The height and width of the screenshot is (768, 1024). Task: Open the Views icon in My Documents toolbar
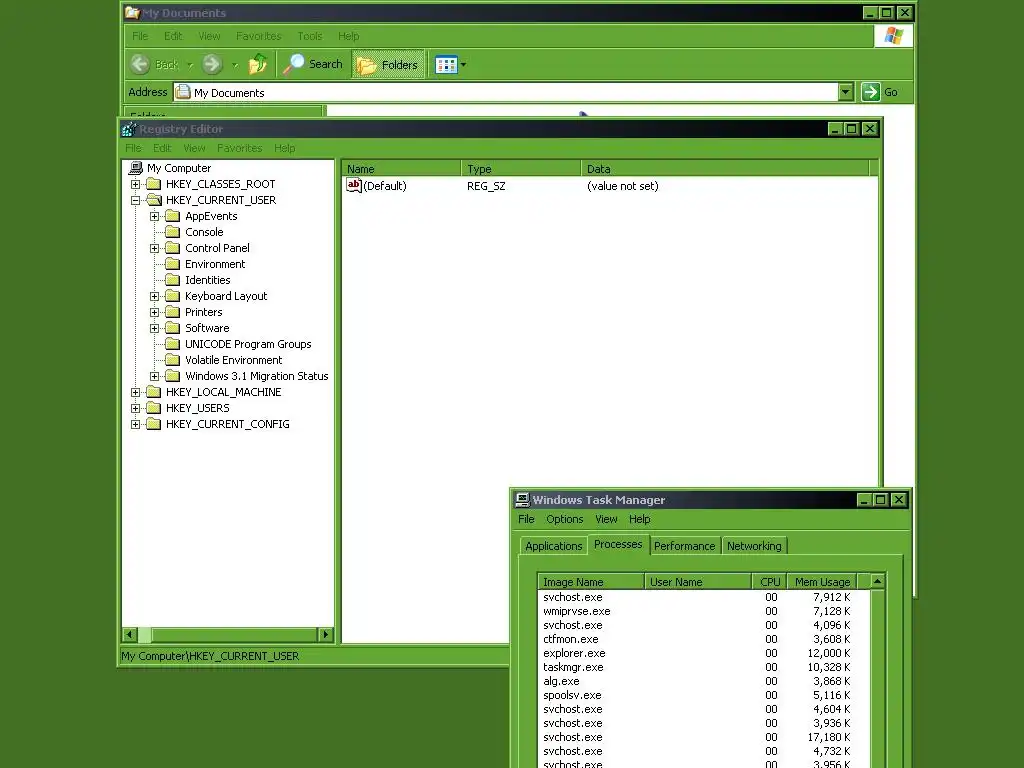click(x=446, y=65)
